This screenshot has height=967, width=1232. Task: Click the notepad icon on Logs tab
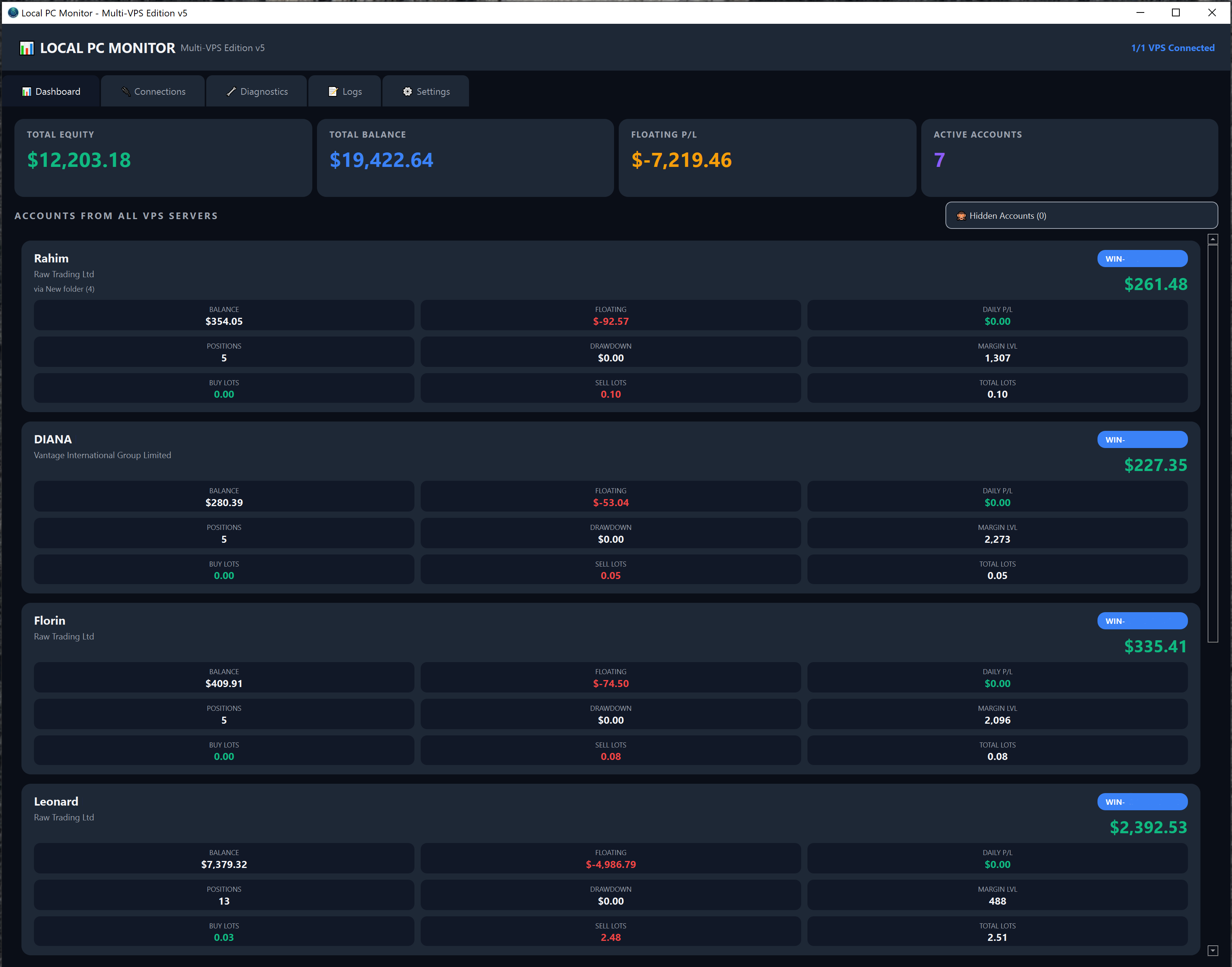pos(333,91)
